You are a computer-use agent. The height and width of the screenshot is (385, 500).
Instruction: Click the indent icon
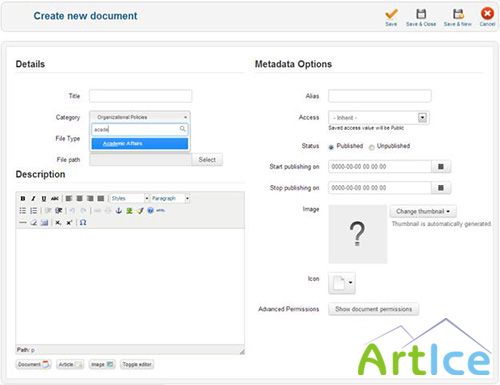[59, 211]
